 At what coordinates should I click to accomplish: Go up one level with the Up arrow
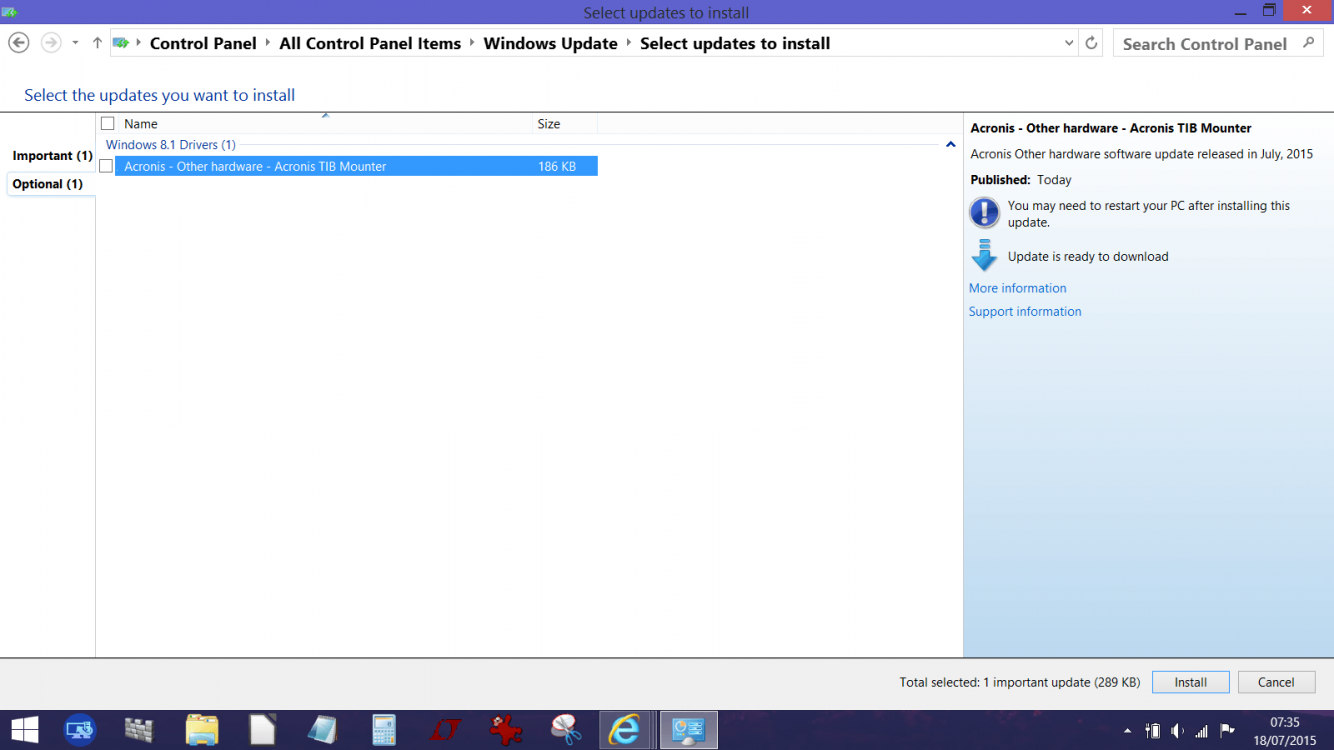97,43
